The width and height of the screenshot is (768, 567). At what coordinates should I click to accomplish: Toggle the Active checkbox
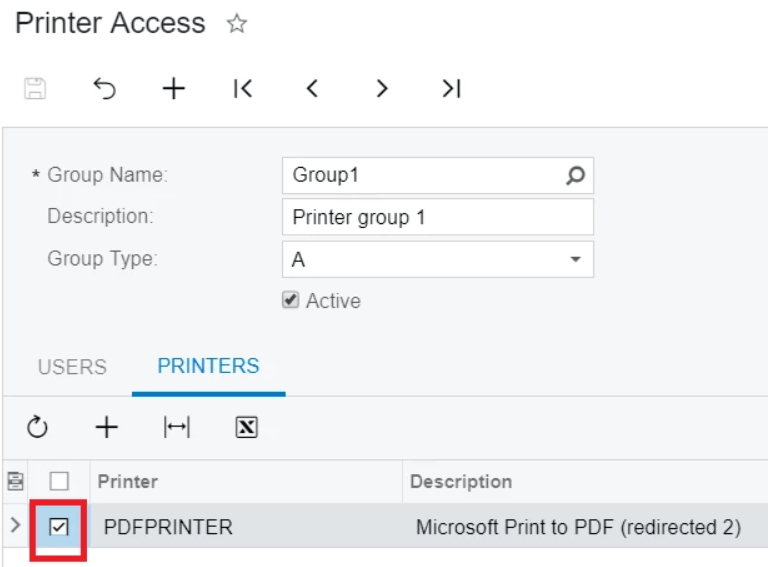pos(290,300)
